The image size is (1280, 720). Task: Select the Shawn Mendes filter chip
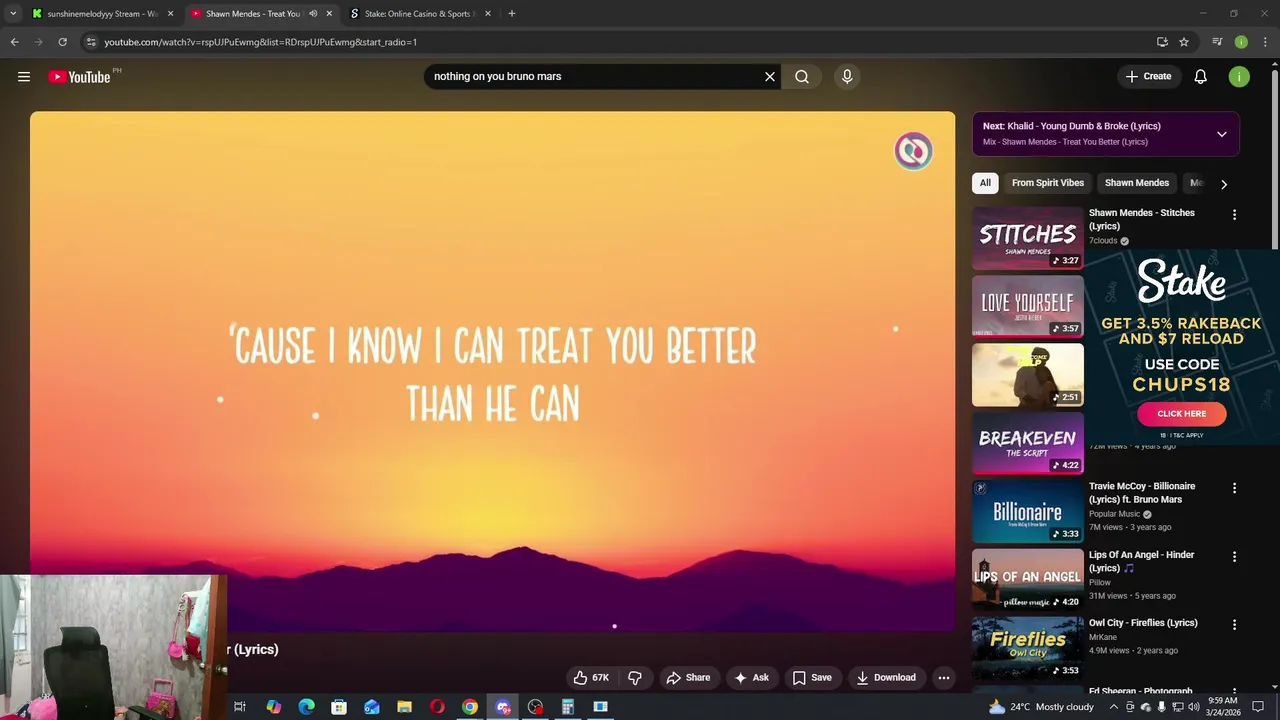click(1137, 183)
